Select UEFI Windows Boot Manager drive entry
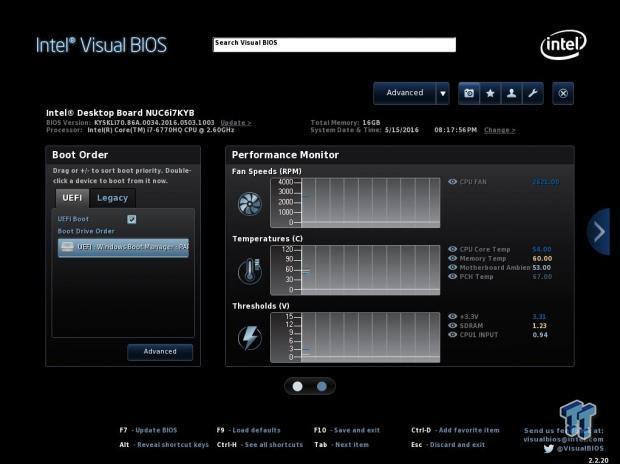Viewport: 620px width, 464px height. [123, 247]
